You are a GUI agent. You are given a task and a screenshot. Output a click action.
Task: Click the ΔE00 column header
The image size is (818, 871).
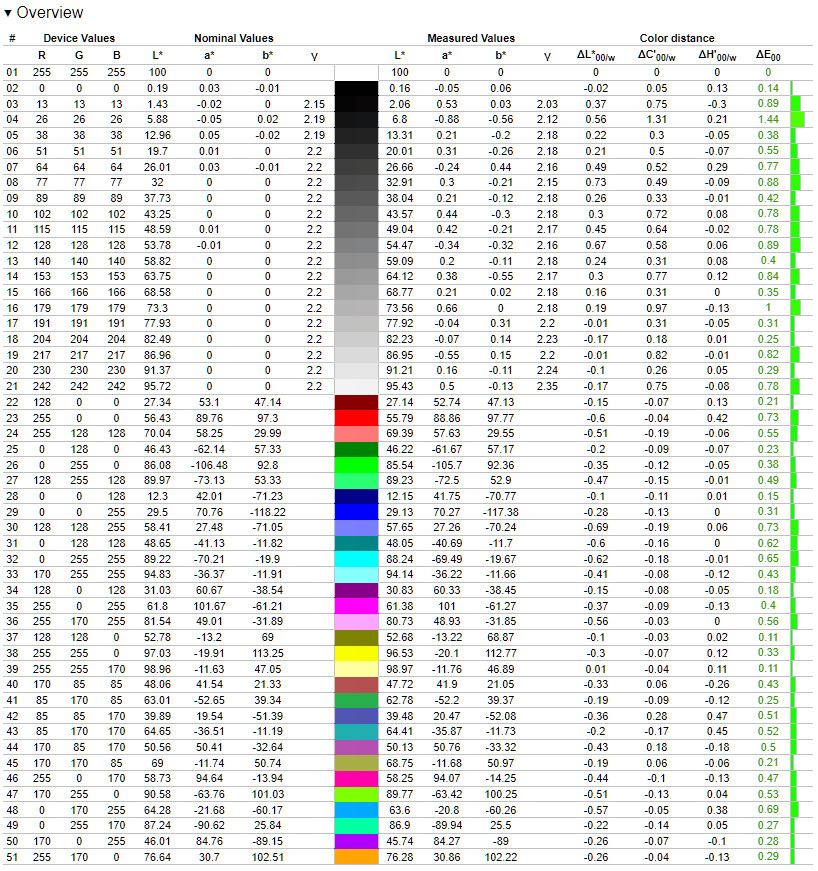tap(768, 56)
